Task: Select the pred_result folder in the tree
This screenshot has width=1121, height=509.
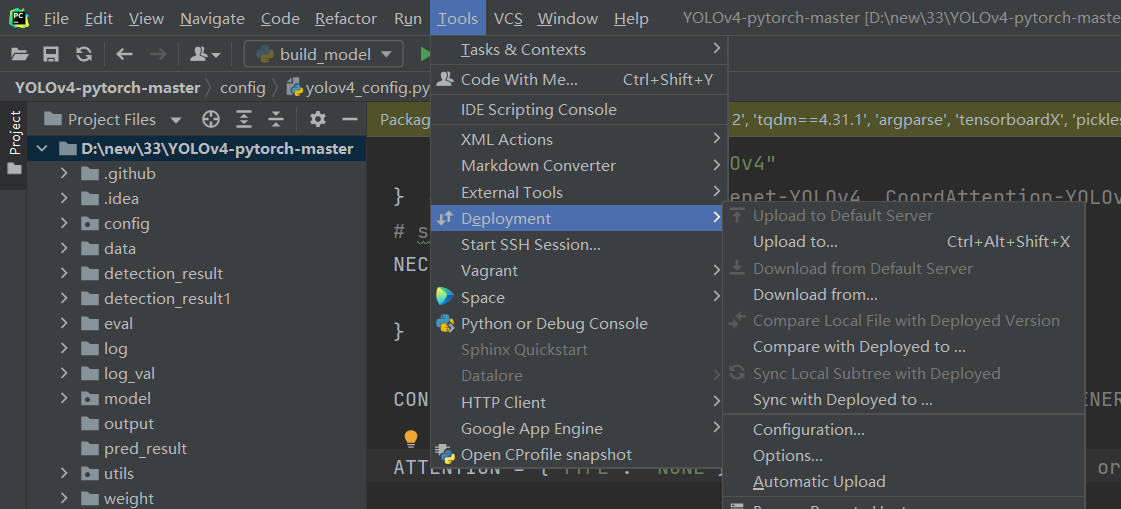Action: click(x=145, y=448)
